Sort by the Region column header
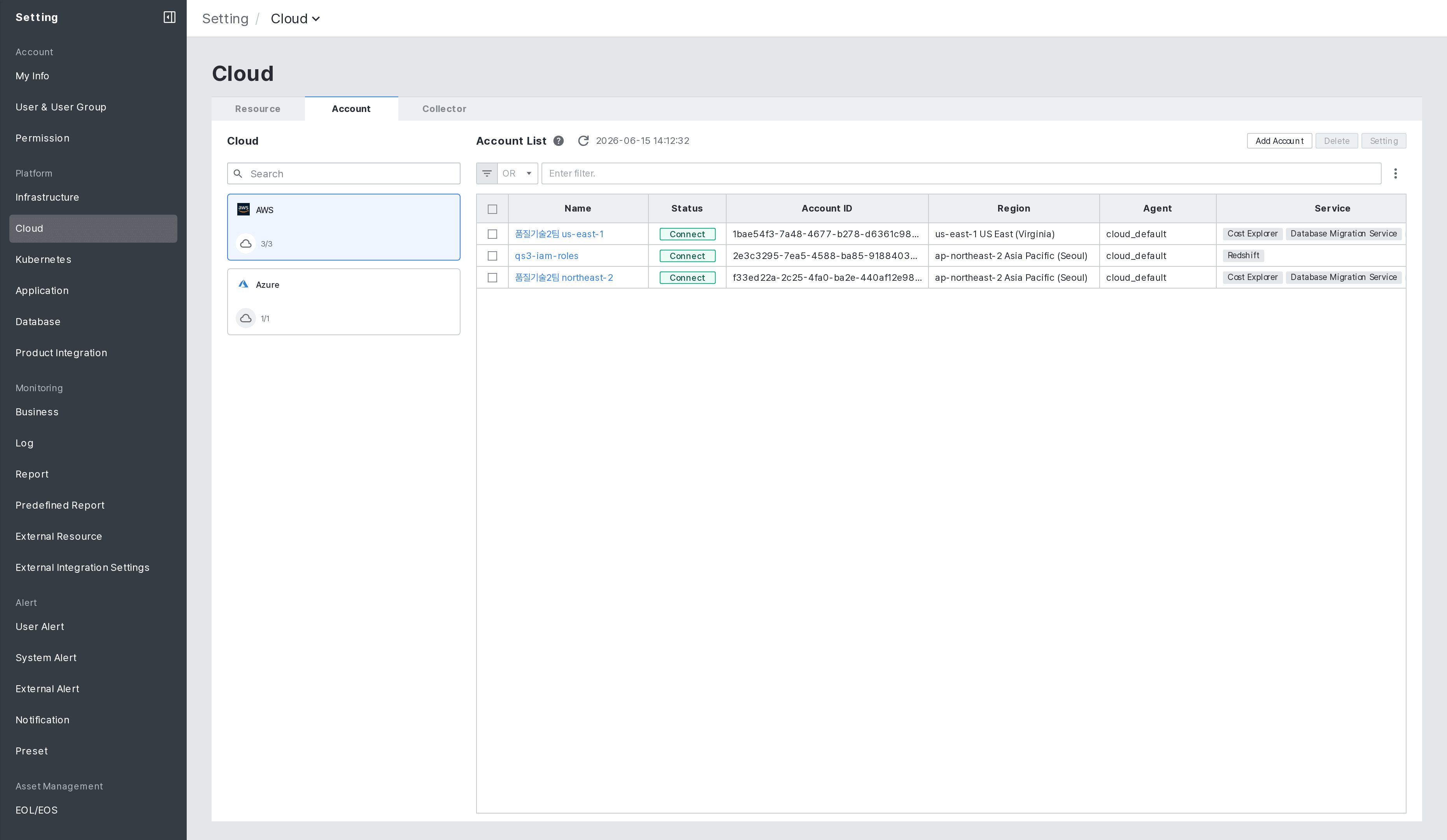1447x840 pixels. point(1013,208)
